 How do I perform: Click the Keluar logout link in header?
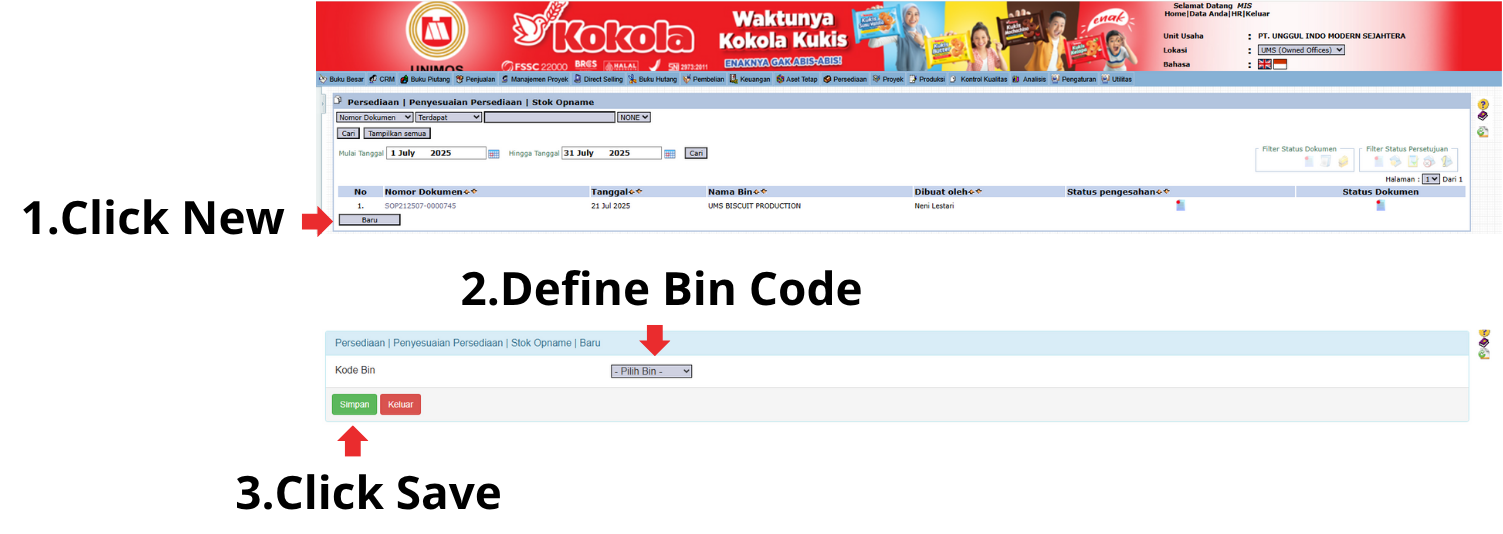click(1258, 14)
